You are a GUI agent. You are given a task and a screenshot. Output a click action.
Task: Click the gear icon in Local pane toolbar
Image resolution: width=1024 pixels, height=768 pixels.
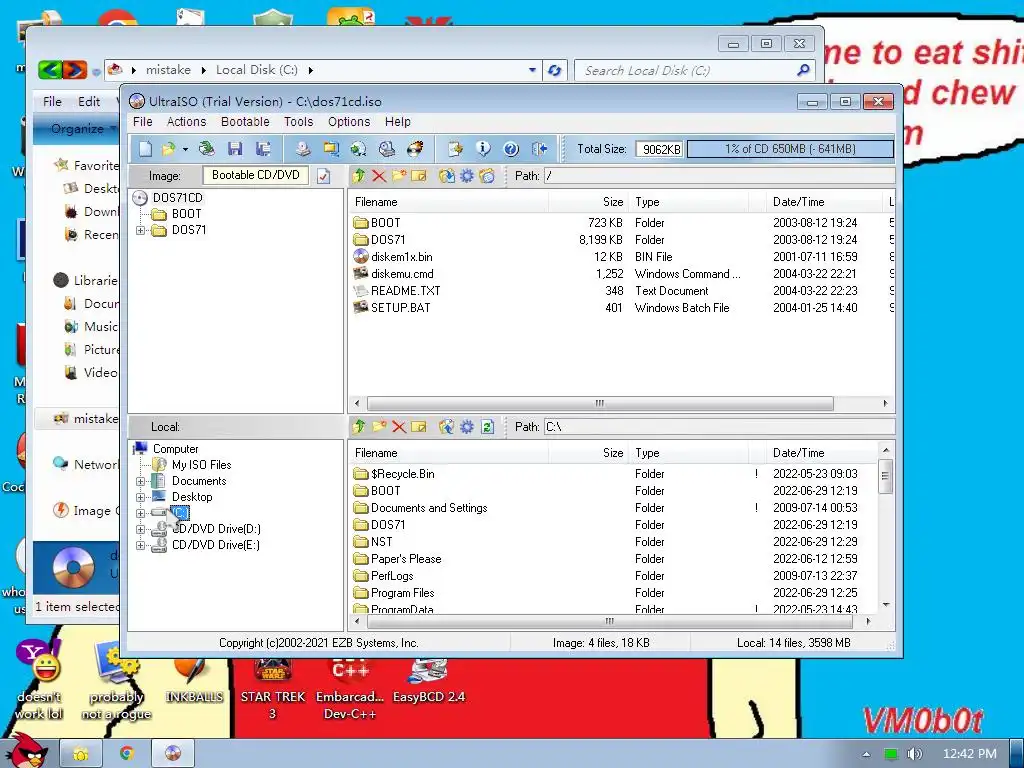[x=467, y=426]
